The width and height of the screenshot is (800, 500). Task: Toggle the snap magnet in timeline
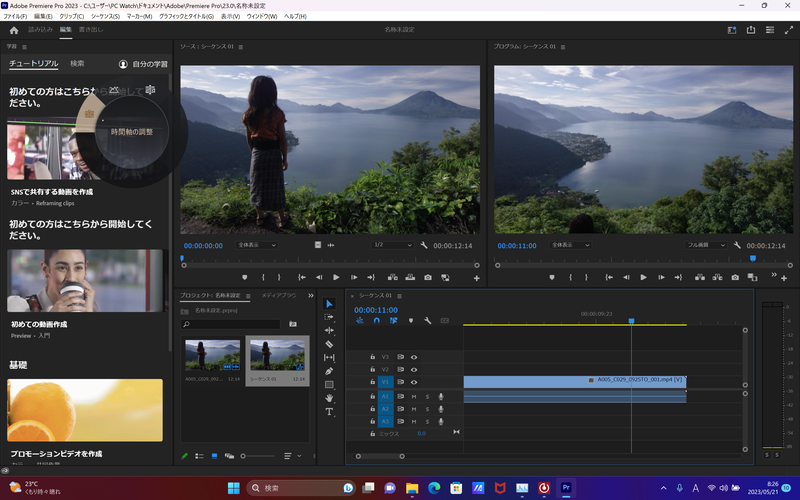click(376, 321)
